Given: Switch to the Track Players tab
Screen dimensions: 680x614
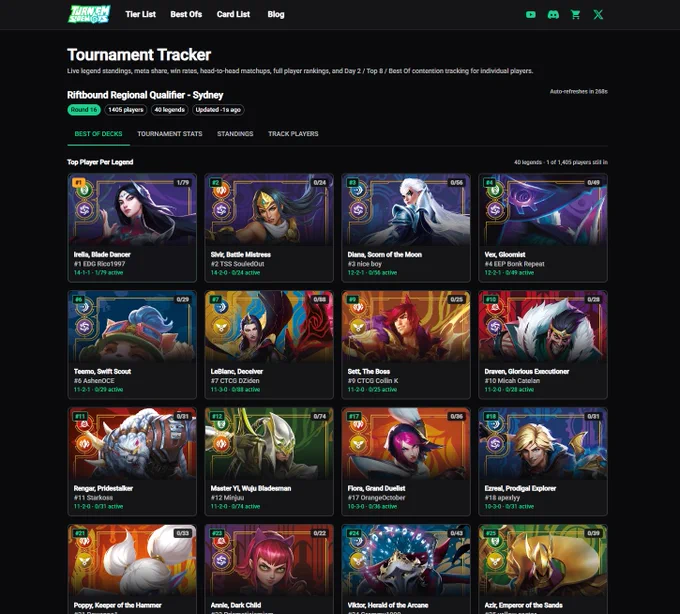Looking at the screenshot, I should coord(293,134).
